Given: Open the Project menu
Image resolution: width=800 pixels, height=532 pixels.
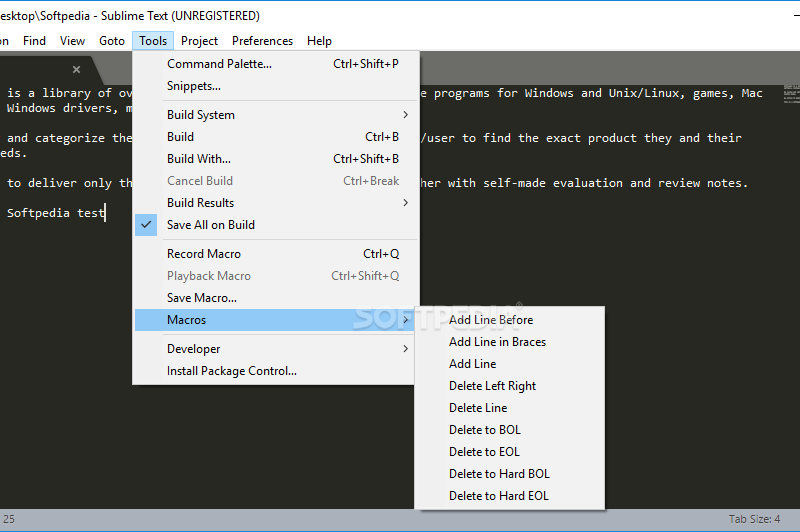Looking at the screenshot, I should [199, 41].
